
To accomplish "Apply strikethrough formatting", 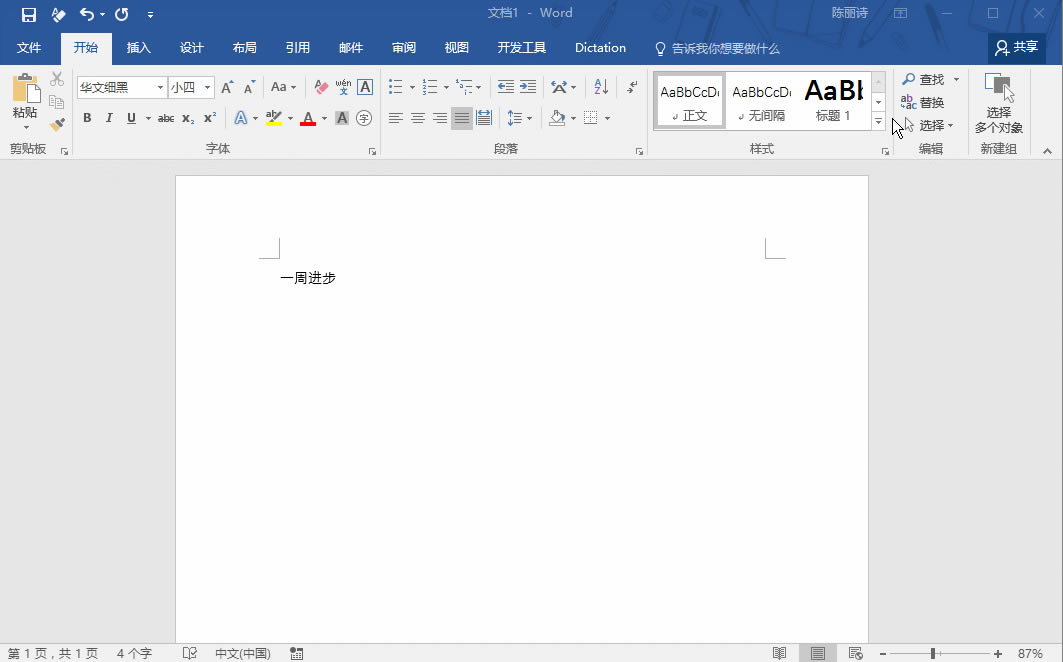I will (x=165, y=118).
